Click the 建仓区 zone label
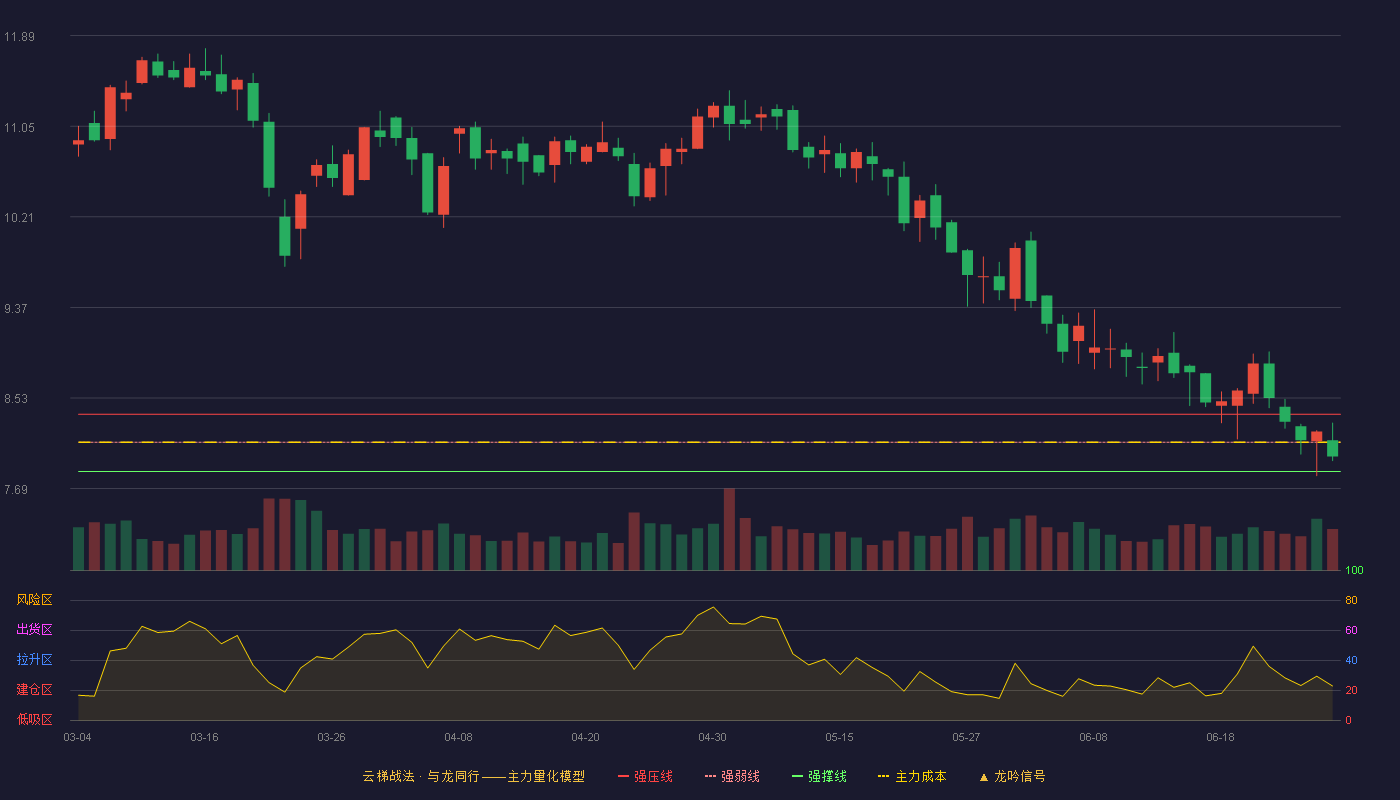1400x800 pixels. (34, 690)
